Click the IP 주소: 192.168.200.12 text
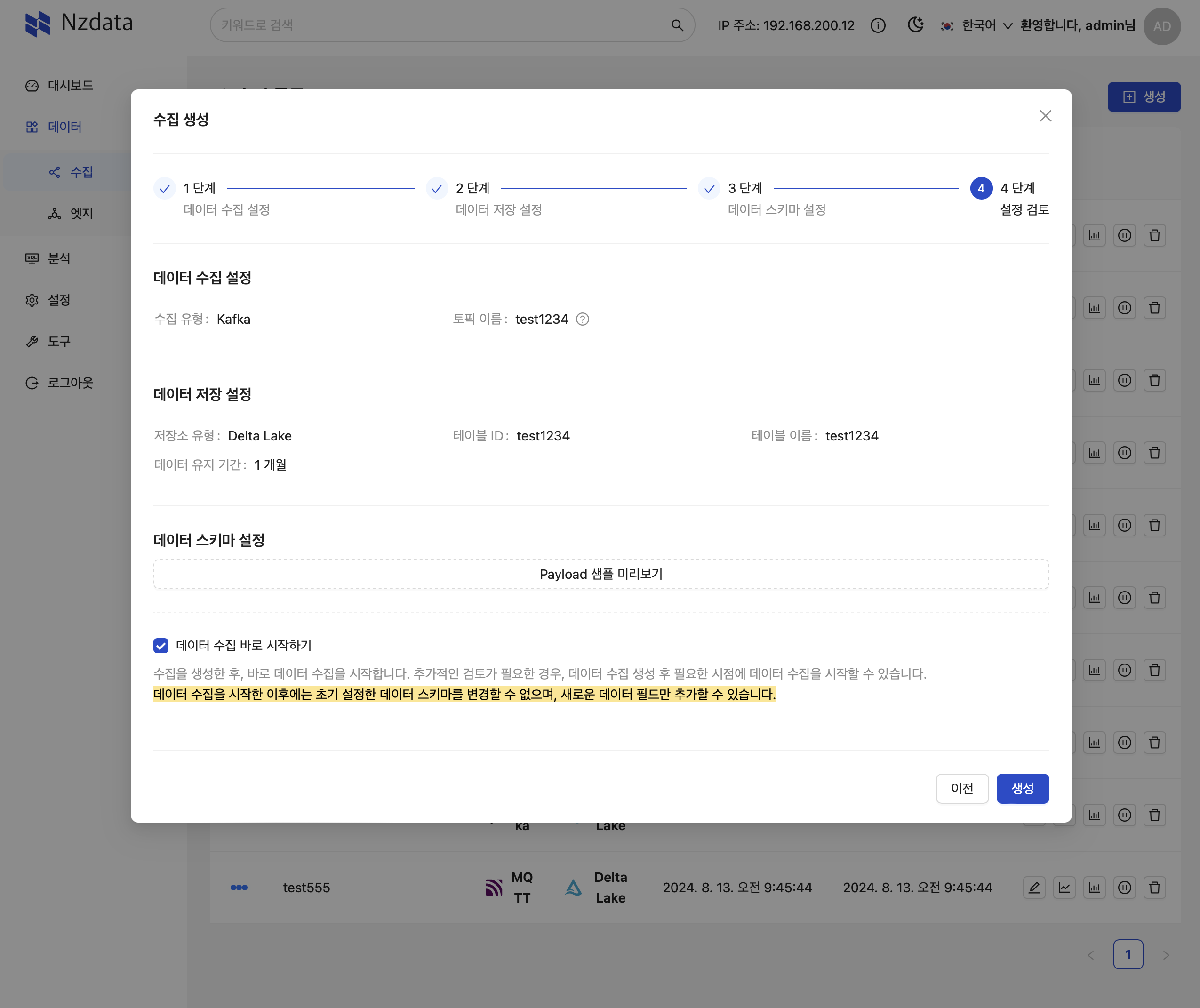This screenshot has height=1008, width=1200. point(786,26)
